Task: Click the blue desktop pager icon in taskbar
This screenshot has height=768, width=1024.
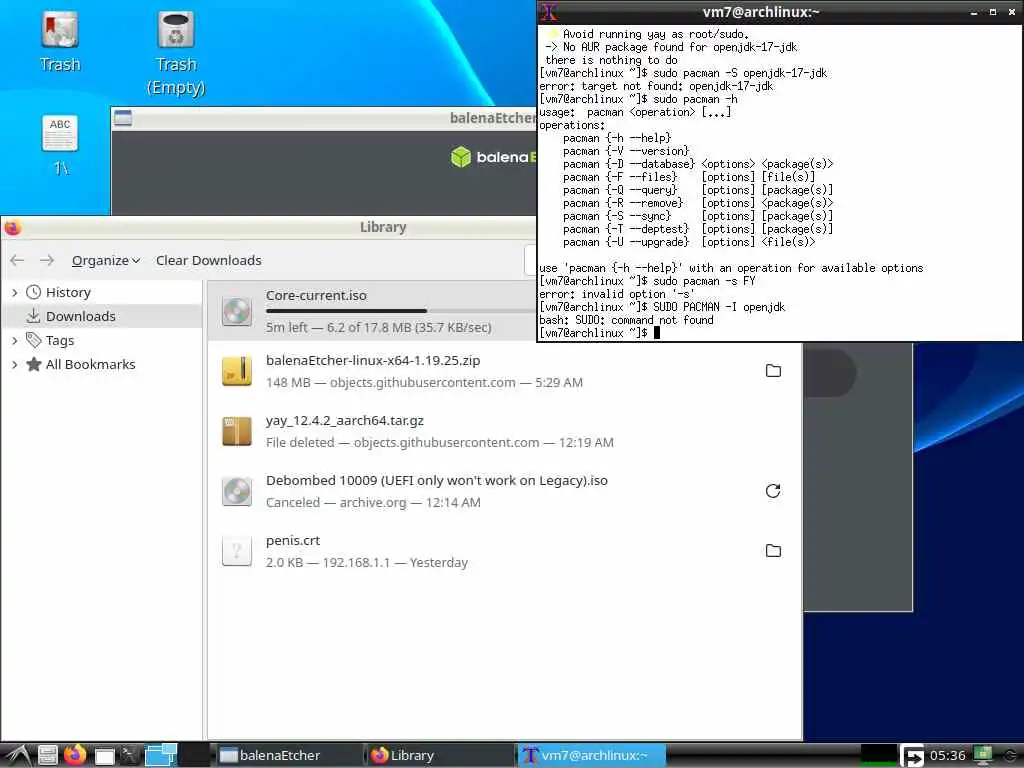Action: coord(161,755)
